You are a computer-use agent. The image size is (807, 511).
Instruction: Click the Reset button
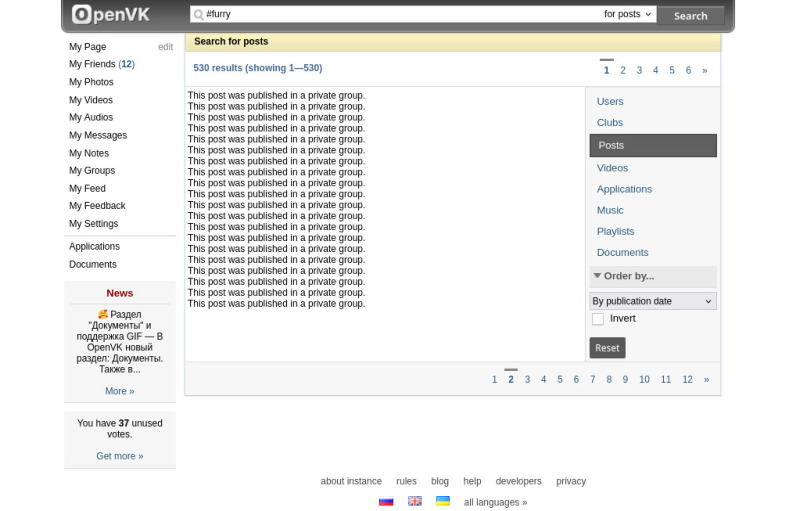pos(607,348)
